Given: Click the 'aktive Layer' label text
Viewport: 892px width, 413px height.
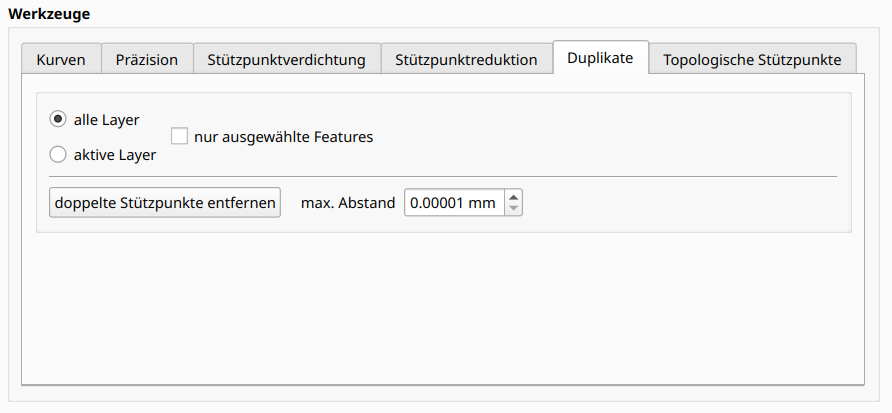Looking at the screenshot, I should coord(114,155).
